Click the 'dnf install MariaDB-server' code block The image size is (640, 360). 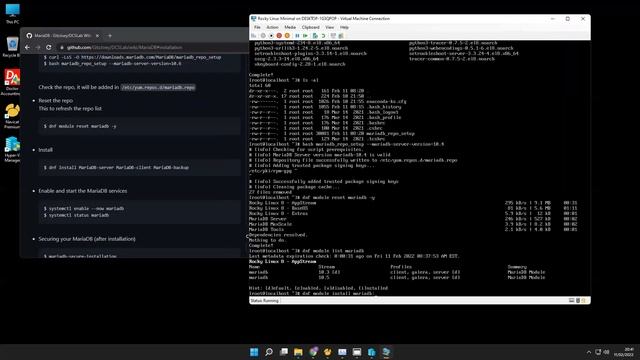pos(140,167)
